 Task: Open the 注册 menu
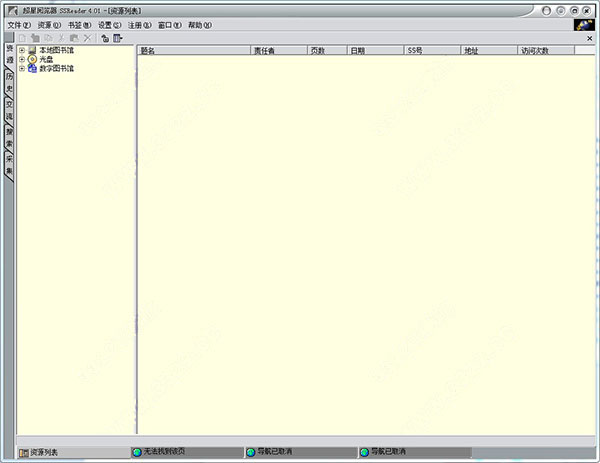(x=140, y=25)
